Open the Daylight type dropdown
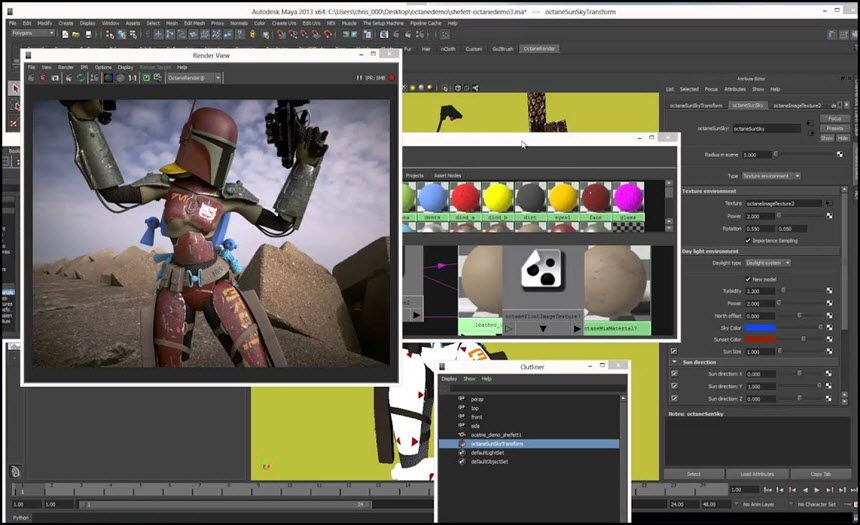Screen dimensions: 860x525 pyautogui.click(x=767, y=263)
